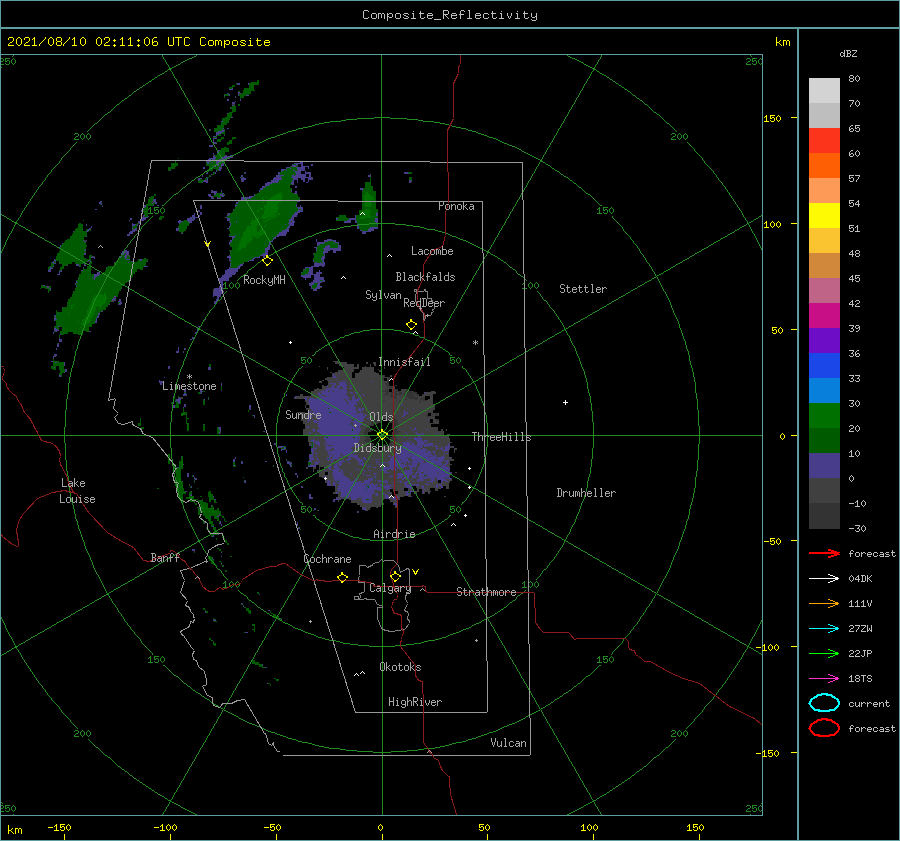Click the Lake Louise label
900x841 pixels.
77,491
